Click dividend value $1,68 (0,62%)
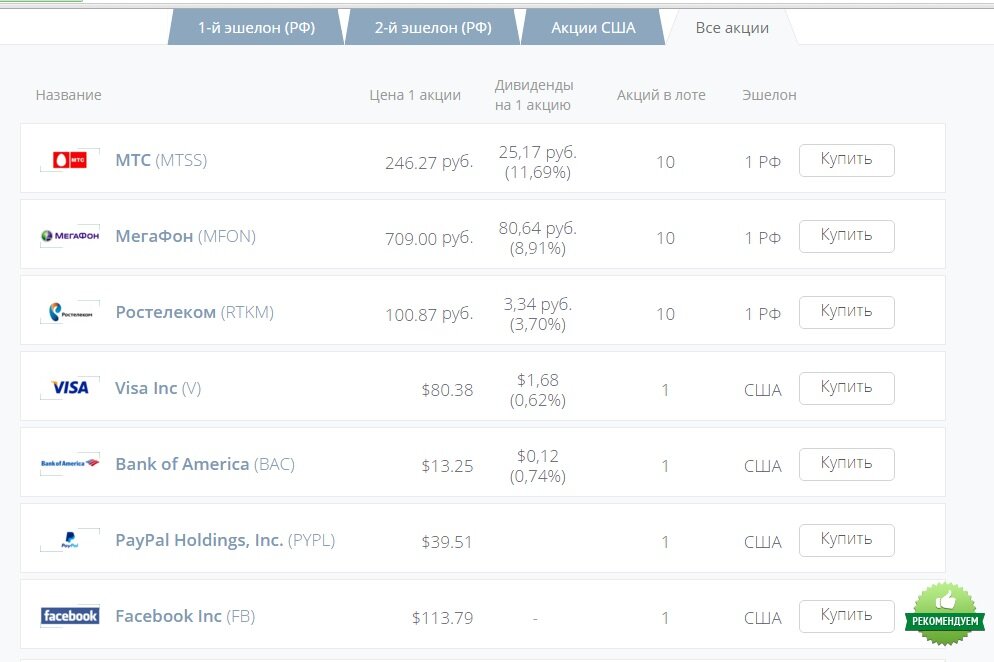 pos(538,389)
